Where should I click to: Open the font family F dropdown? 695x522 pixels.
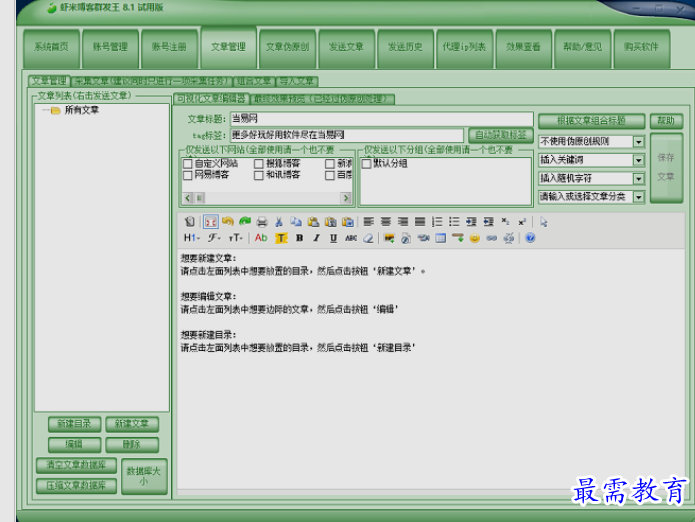215,238
